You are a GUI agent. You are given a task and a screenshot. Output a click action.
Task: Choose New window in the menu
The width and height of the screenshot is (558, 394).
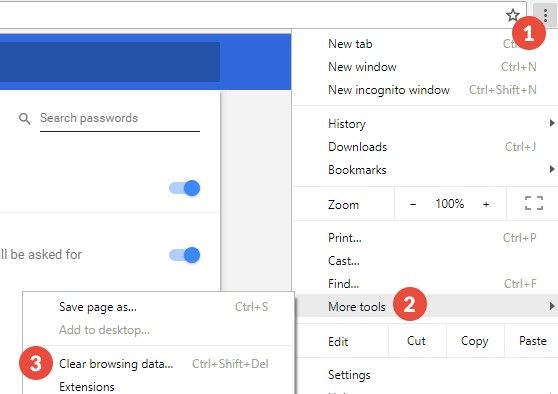[x=425, y=67]
